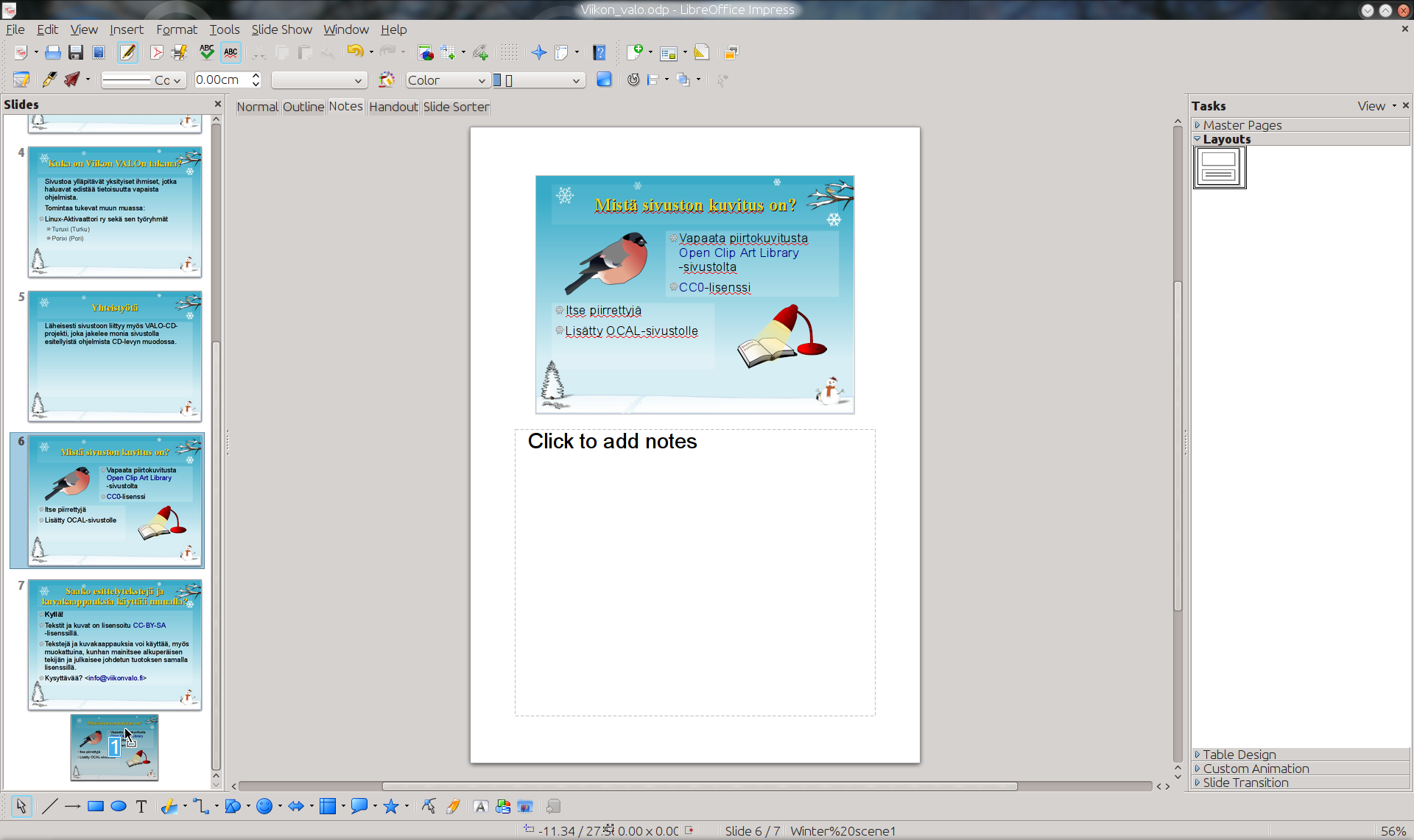This screenshot has height=840, width=1414.
Task: Choose the Line Ends with Arrow tool
Action: click(72, 806)
